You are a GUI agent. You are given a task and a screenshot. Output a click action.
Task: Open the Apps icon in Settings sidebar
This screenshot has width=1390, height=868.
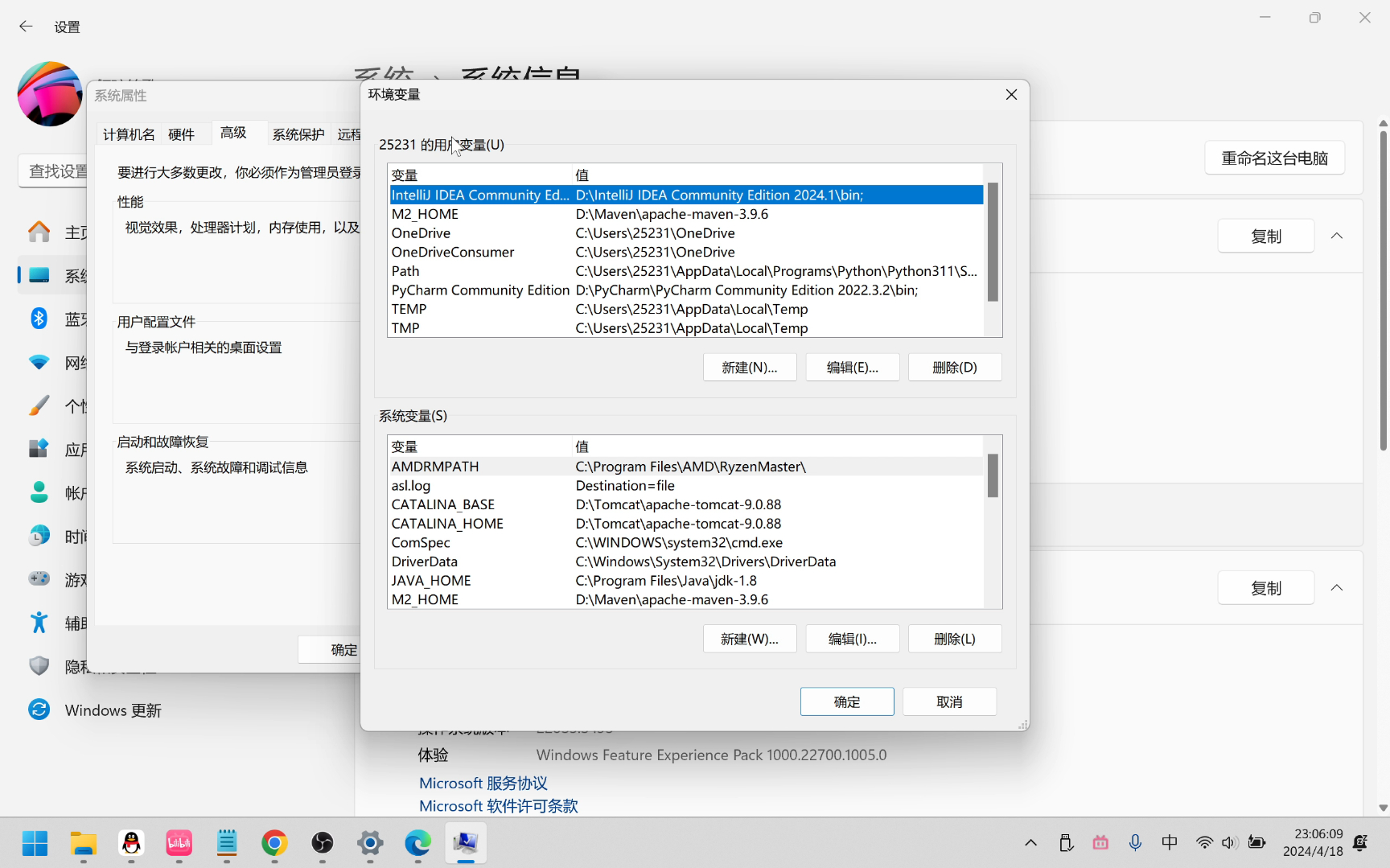(39, 449)
